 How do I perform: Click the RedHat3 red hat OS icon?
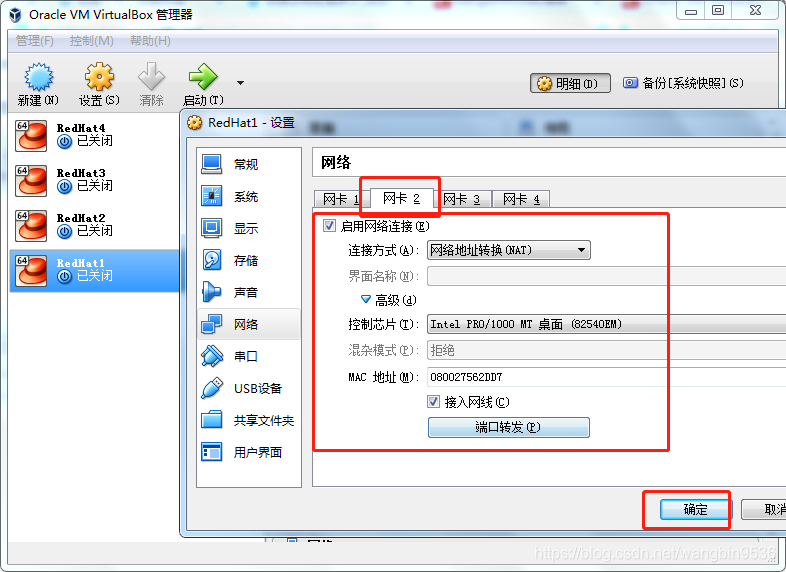31,180
